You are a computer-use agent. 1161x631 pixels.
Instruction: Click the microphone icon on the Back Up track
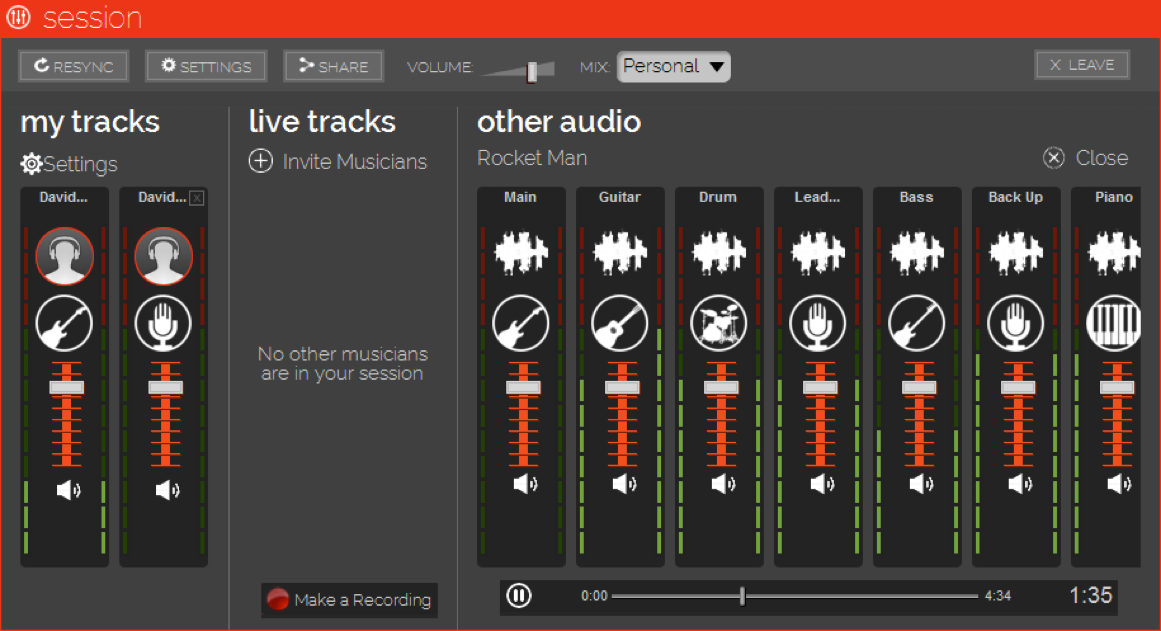(x=1016, y=323)
